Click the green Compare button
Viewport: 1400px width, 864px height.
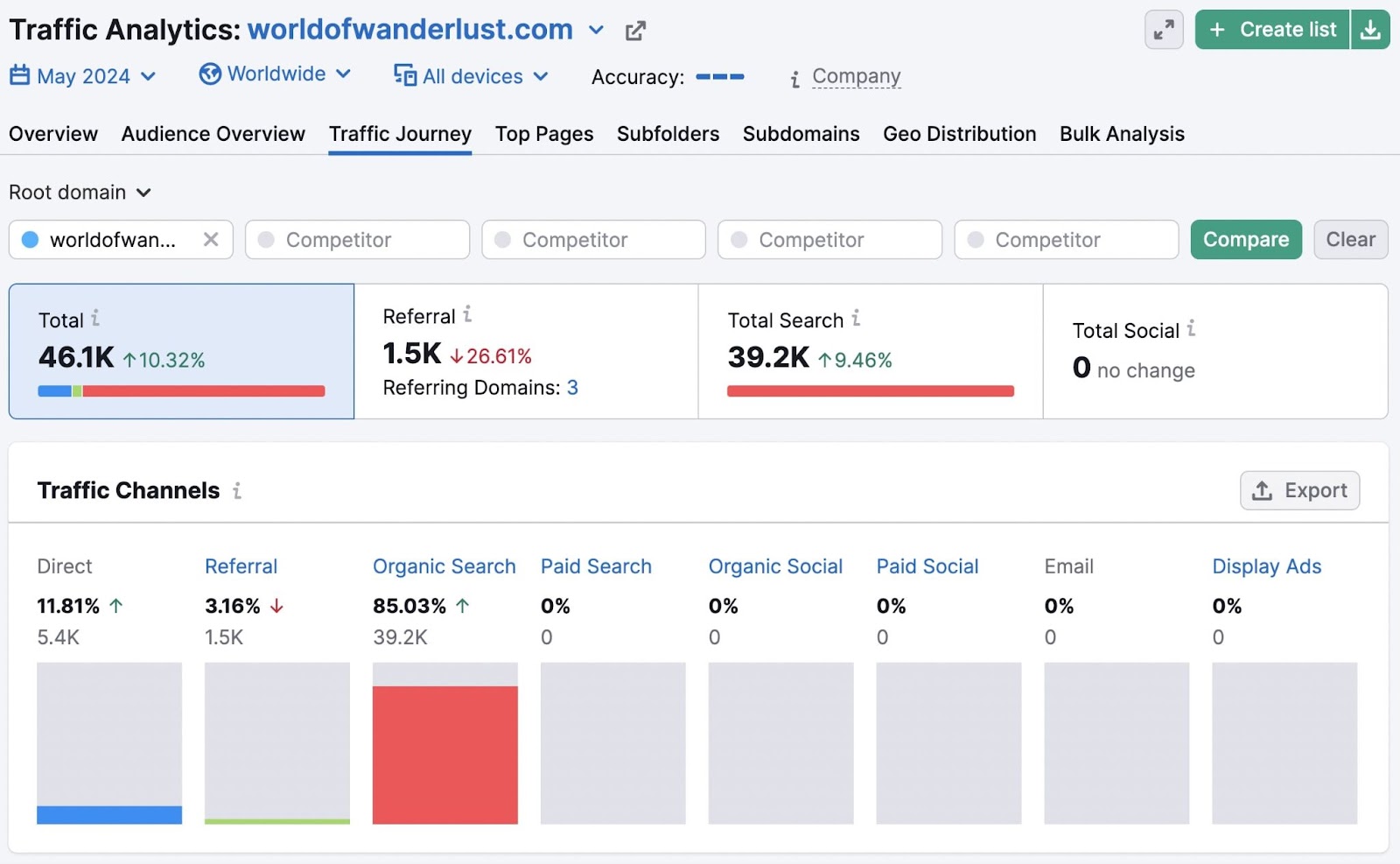[x=1246, y=240]
